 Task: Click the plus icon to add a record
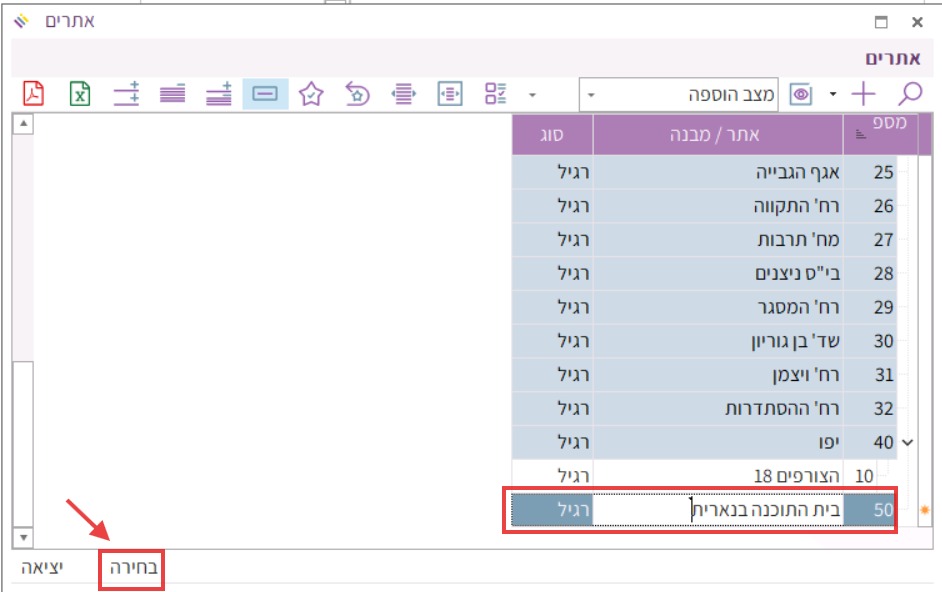pos(863,94)
